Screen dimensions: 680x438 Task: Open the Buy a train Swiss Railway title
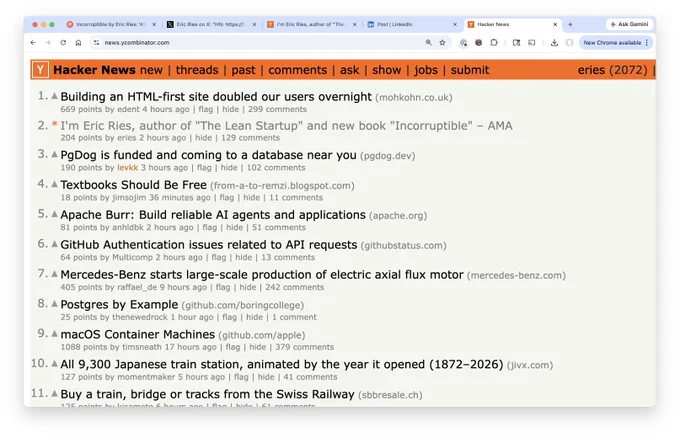pyautogui.click(x=207, y=394)
